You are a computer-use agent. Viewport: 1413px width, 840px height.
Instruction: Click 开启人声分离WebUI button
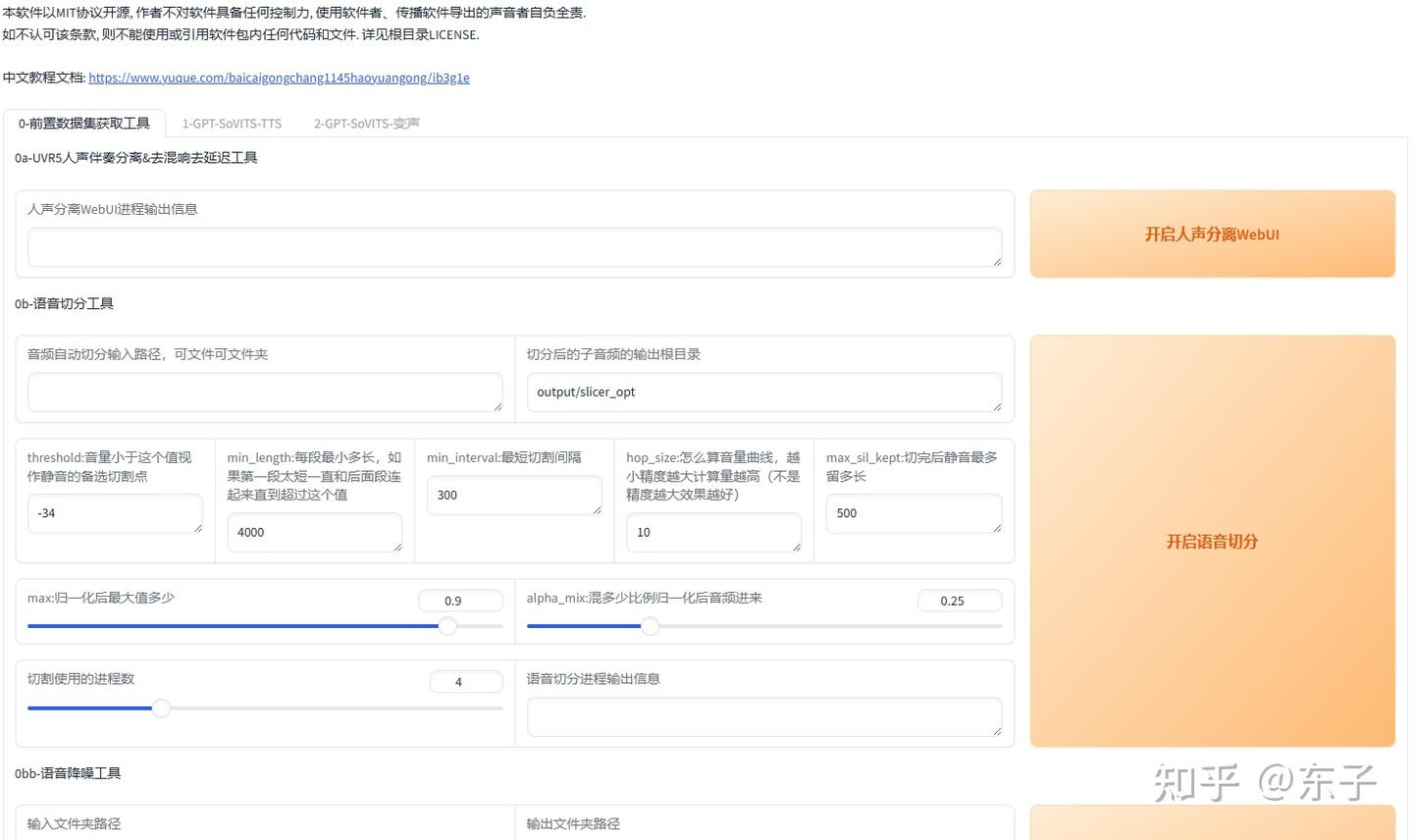coord(1212,234)
